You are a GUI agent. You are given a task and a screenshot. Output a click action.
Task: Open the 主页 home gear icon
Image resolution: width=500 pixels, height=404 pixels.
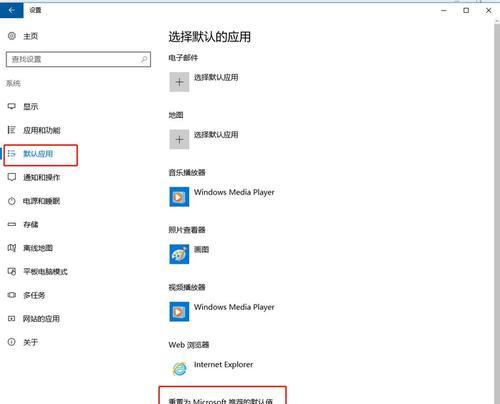[12, 36]
